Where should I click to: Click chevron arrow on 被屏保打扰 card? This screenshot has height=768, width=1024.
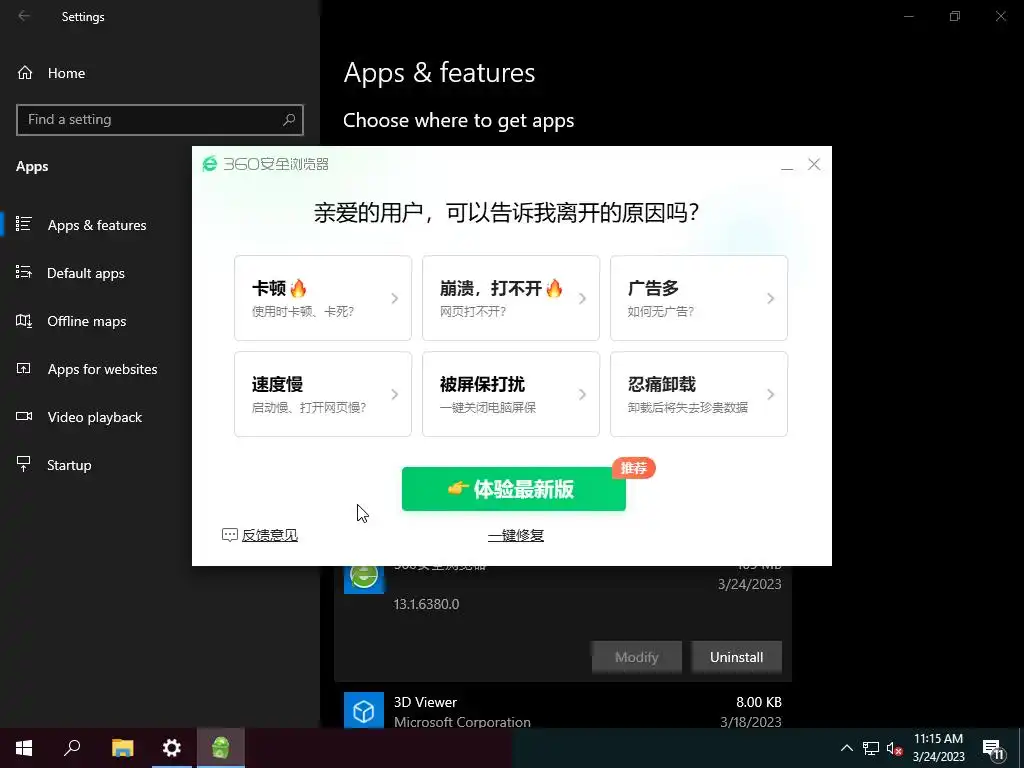click(x=583, y=394)
